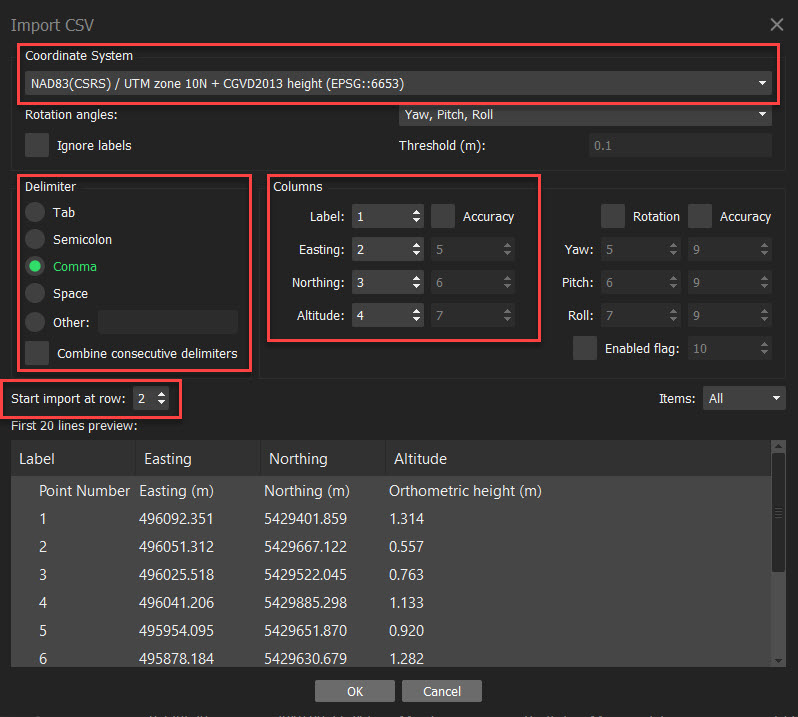Close the Import CSV dialog

pos(776,24)
